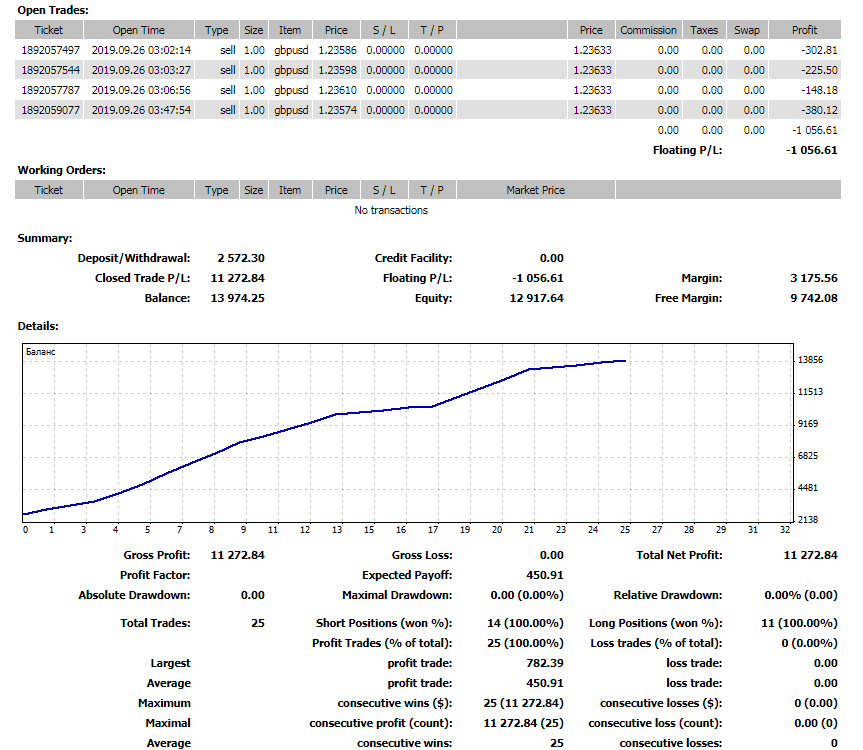863x750 pixels.
Task: Click ticket number 1892057497
Action: [x=49, y=50]
